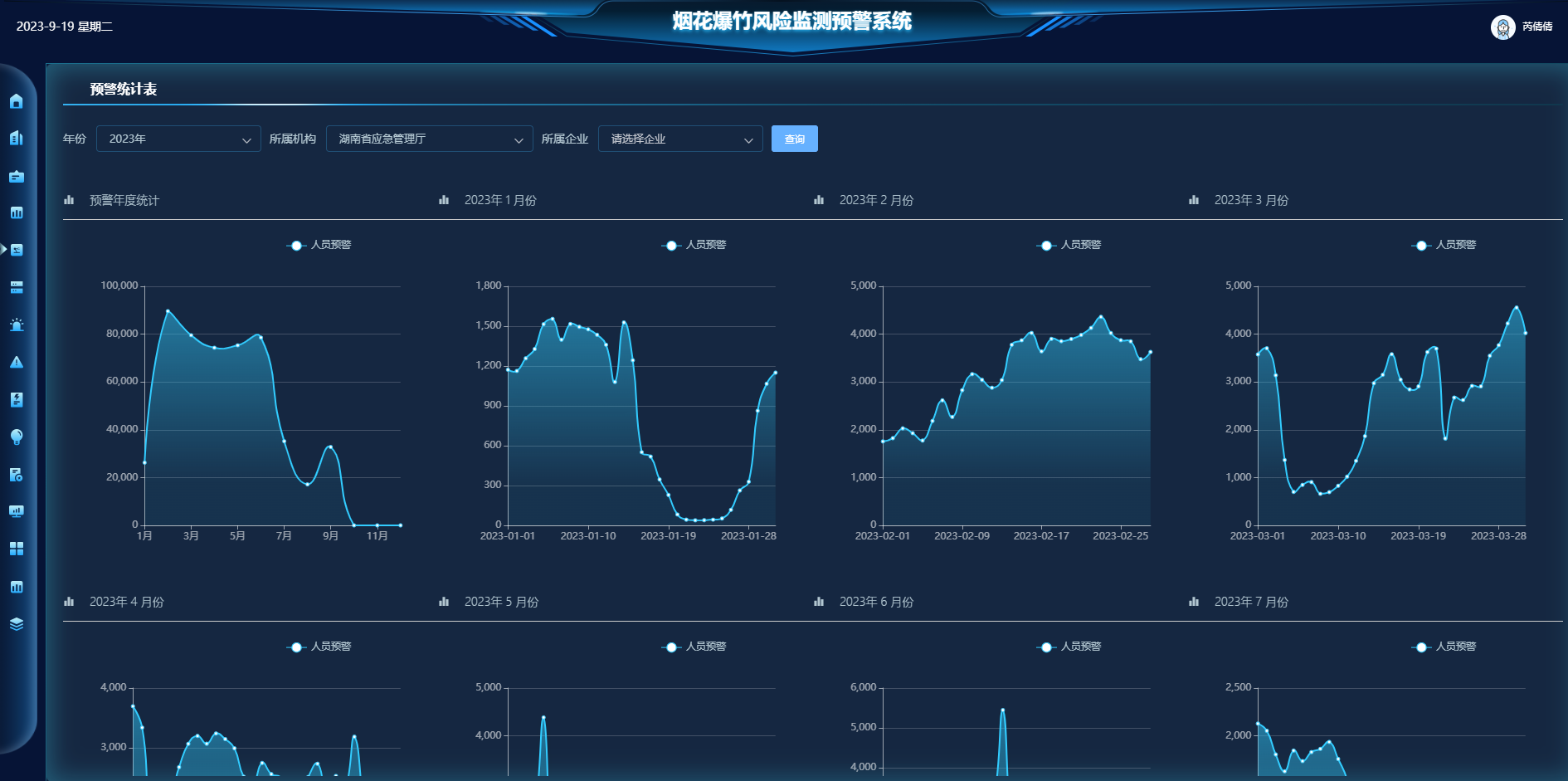Screen dimensions: 1568x781
Task: Toggle 人员预警 legend in January chart
Action: coord(694,245)
